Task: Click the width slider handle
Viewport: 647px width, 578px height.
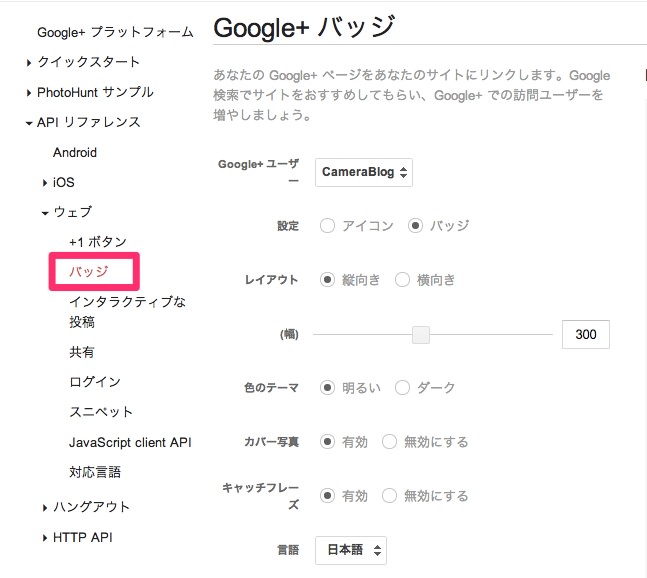Action: [421, 335]
